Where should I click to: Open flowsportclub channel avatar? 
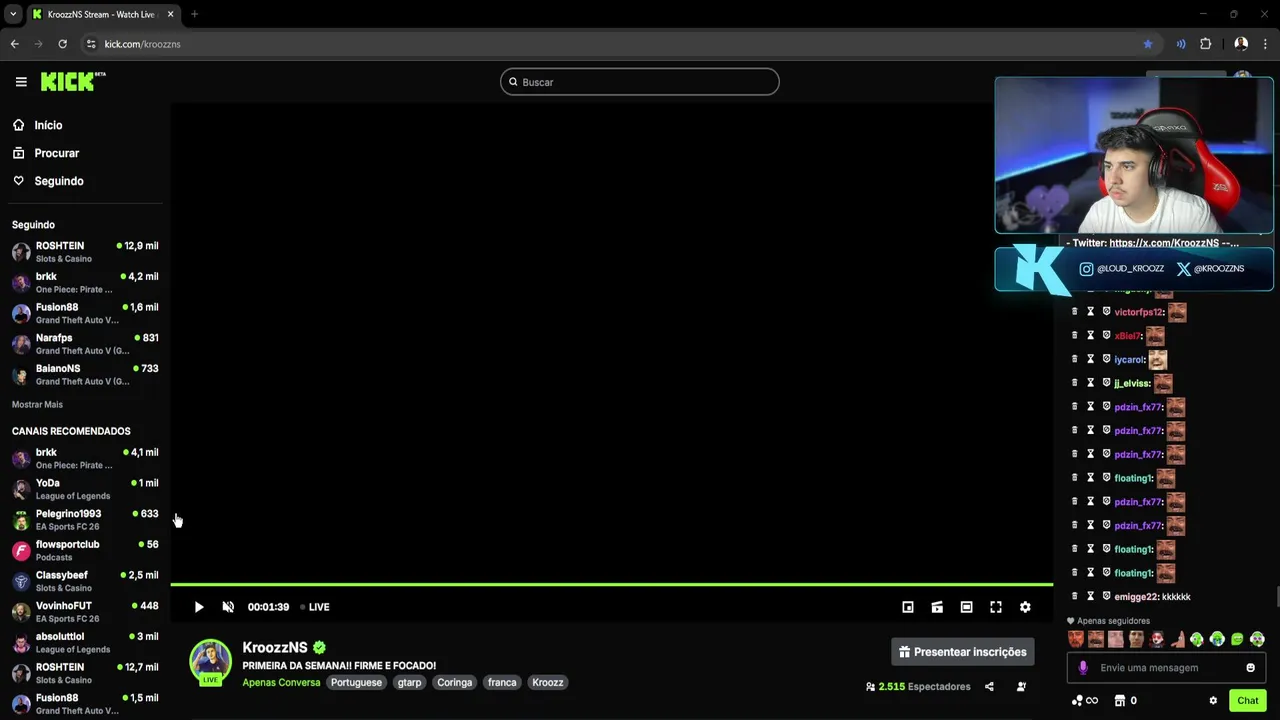coord(21,551)
